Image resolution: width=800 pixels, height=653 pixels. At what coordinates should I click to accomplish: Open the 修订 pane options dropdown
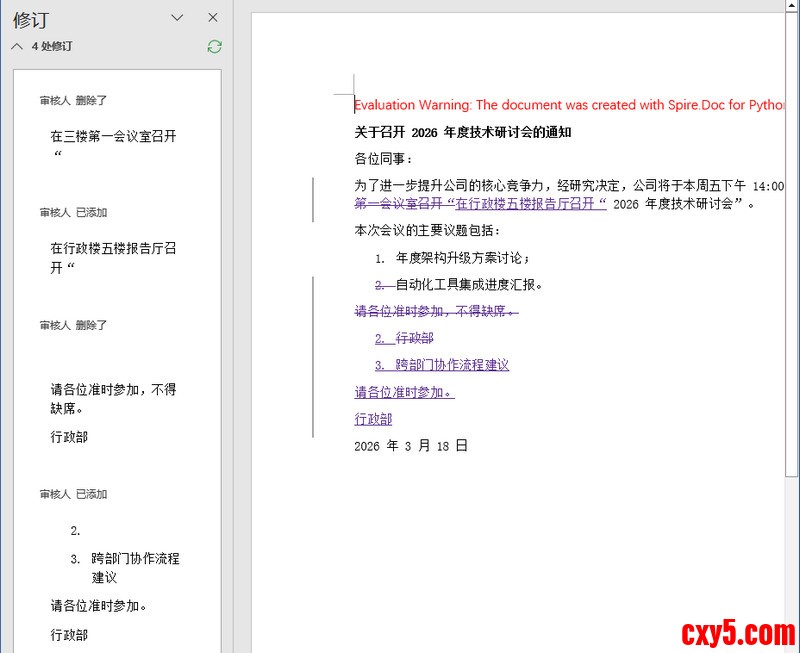click(x=177, y=18)
